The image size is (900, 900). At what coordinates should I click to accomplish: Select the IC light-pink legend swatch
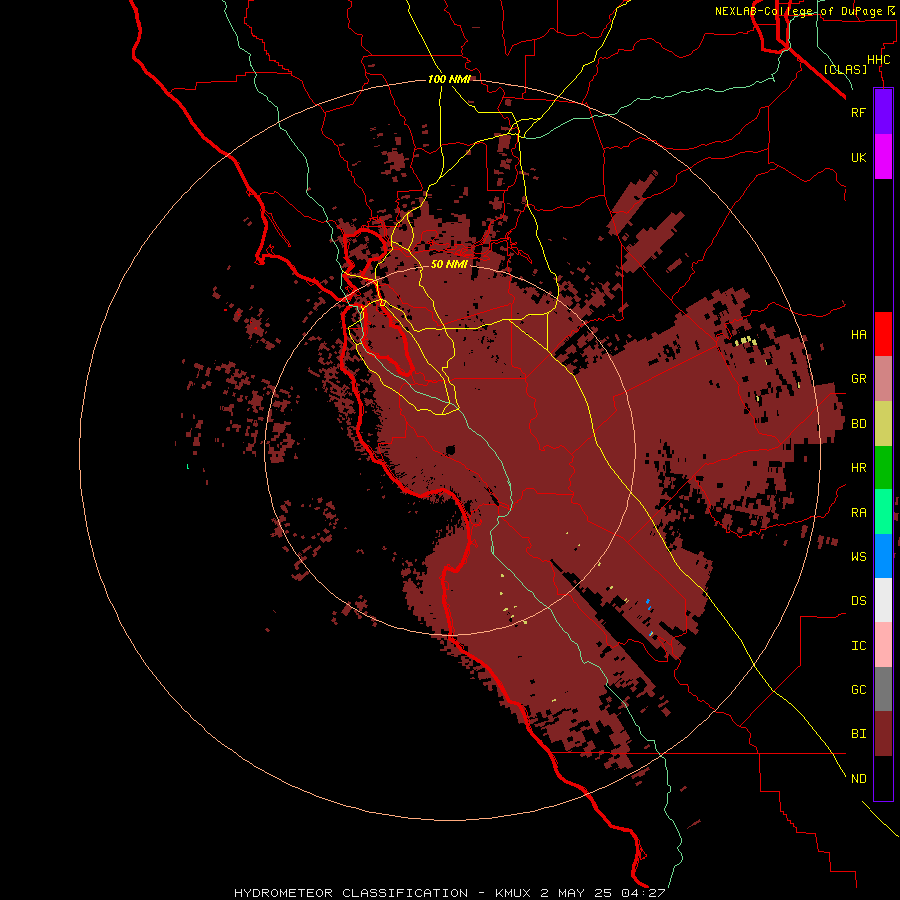[x=883, y=645]
